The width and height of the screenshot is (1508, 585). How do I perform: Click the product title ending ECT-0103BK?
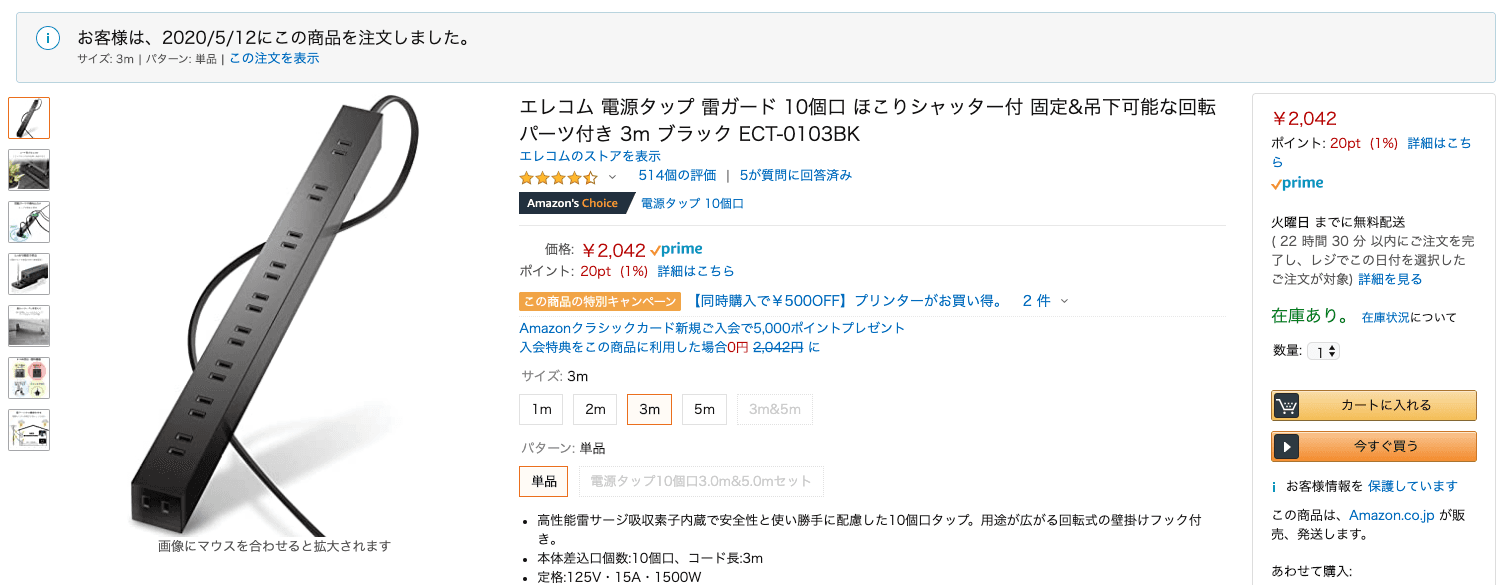pyautogui.click(x=868, y=121)
